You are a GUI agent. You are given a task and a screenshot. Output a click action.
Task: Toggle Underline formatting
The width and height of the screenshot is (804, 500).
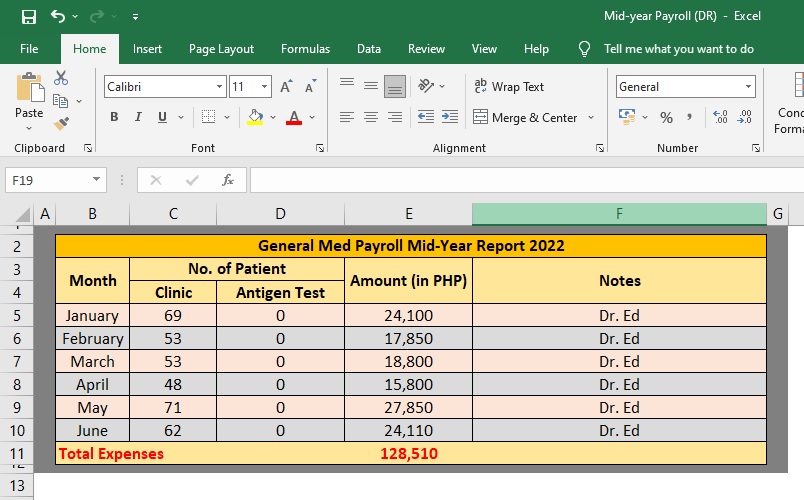tap(163, 117)
